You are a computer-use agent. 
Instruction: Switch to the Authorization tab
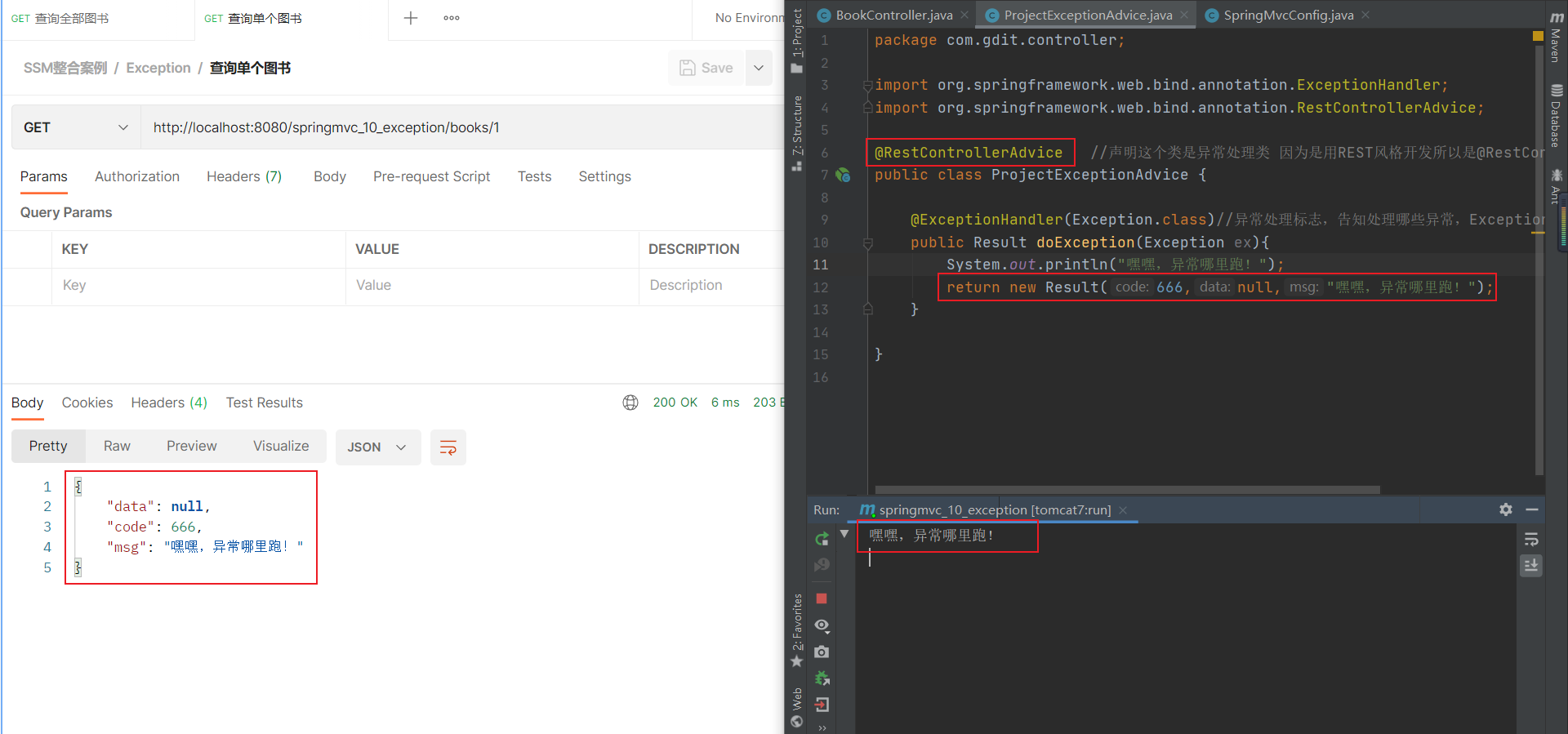137,176
